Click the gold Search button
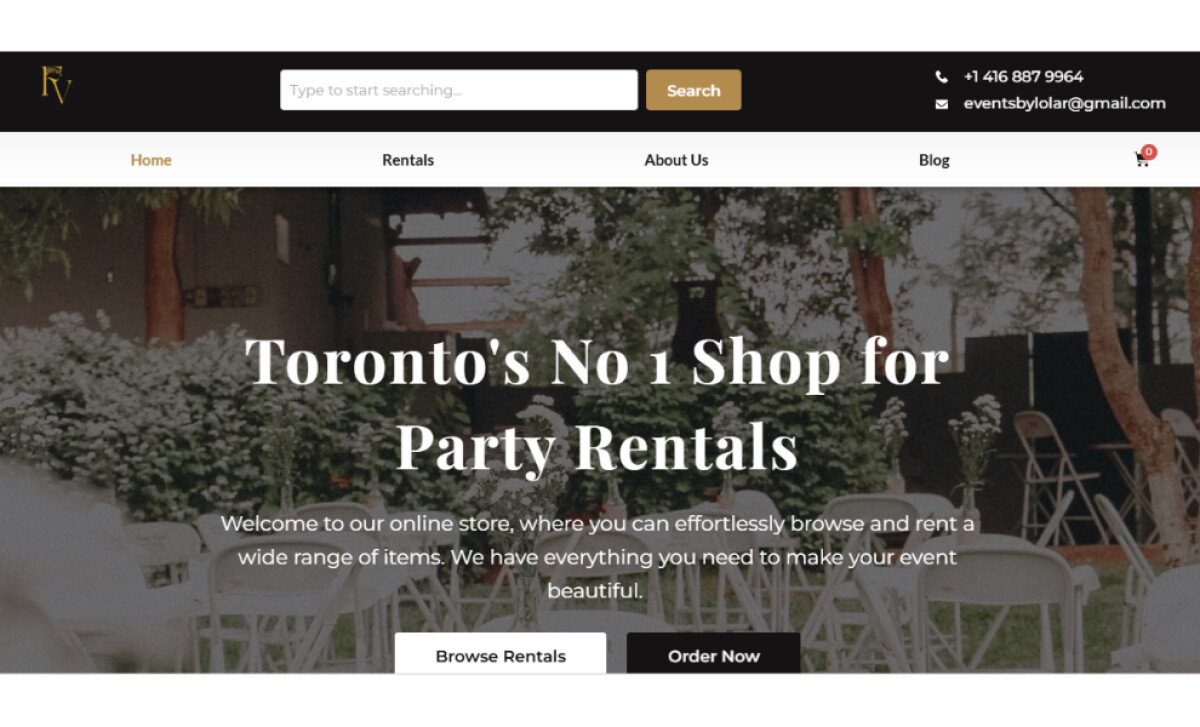Image resolution: width=1200 pixels, height=727 pixels. pyautogui.click(x=693, y=90)
